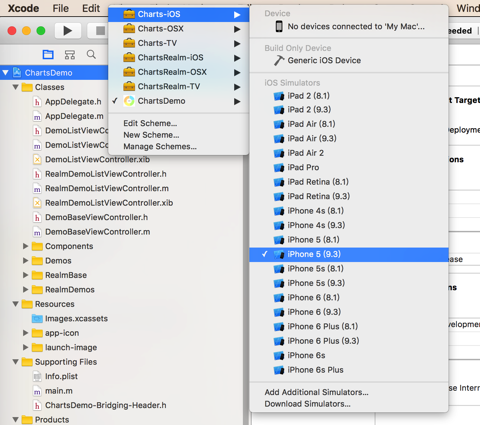Viewport: 480px width, 425px height.
Task: Expand the Components folder
Action: (25, 246)
